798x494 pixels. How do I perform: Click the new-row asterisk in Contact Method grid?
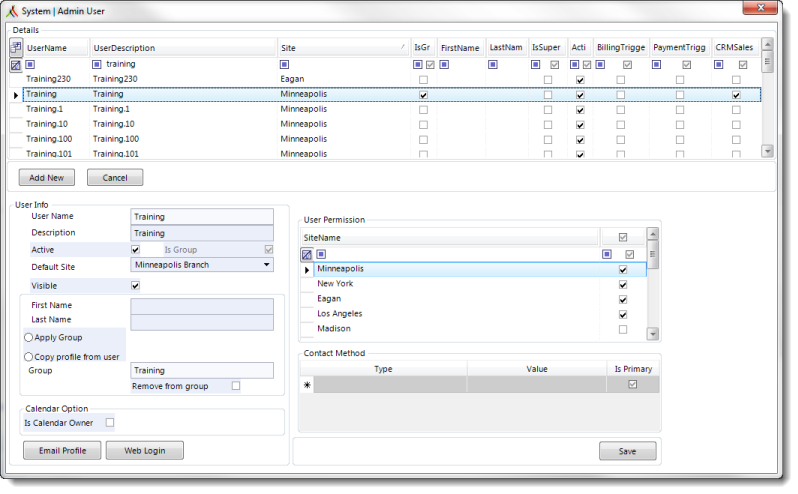307,385
